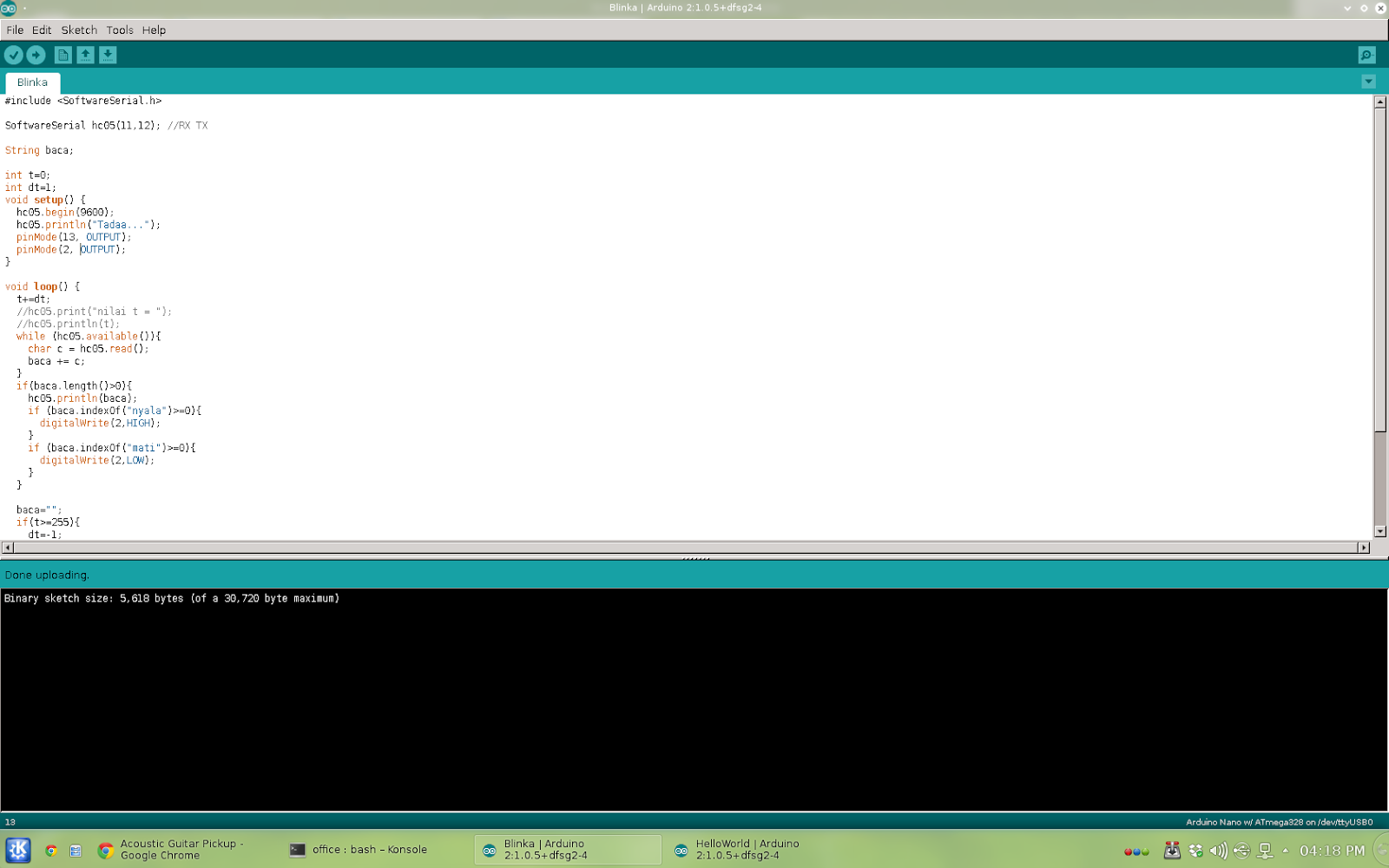Click the file manager icon in panel
The image size is (1389, 868).
point(76,851)
